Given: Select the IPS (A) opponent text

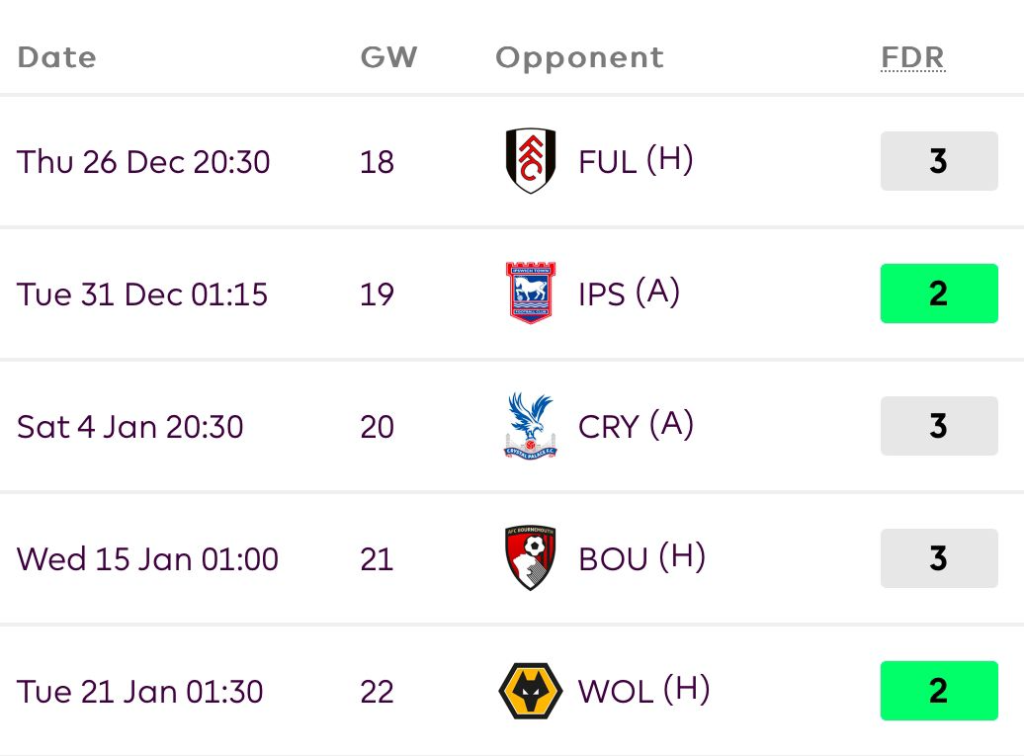Looking at the screenshot, I should tap(629, 293).
